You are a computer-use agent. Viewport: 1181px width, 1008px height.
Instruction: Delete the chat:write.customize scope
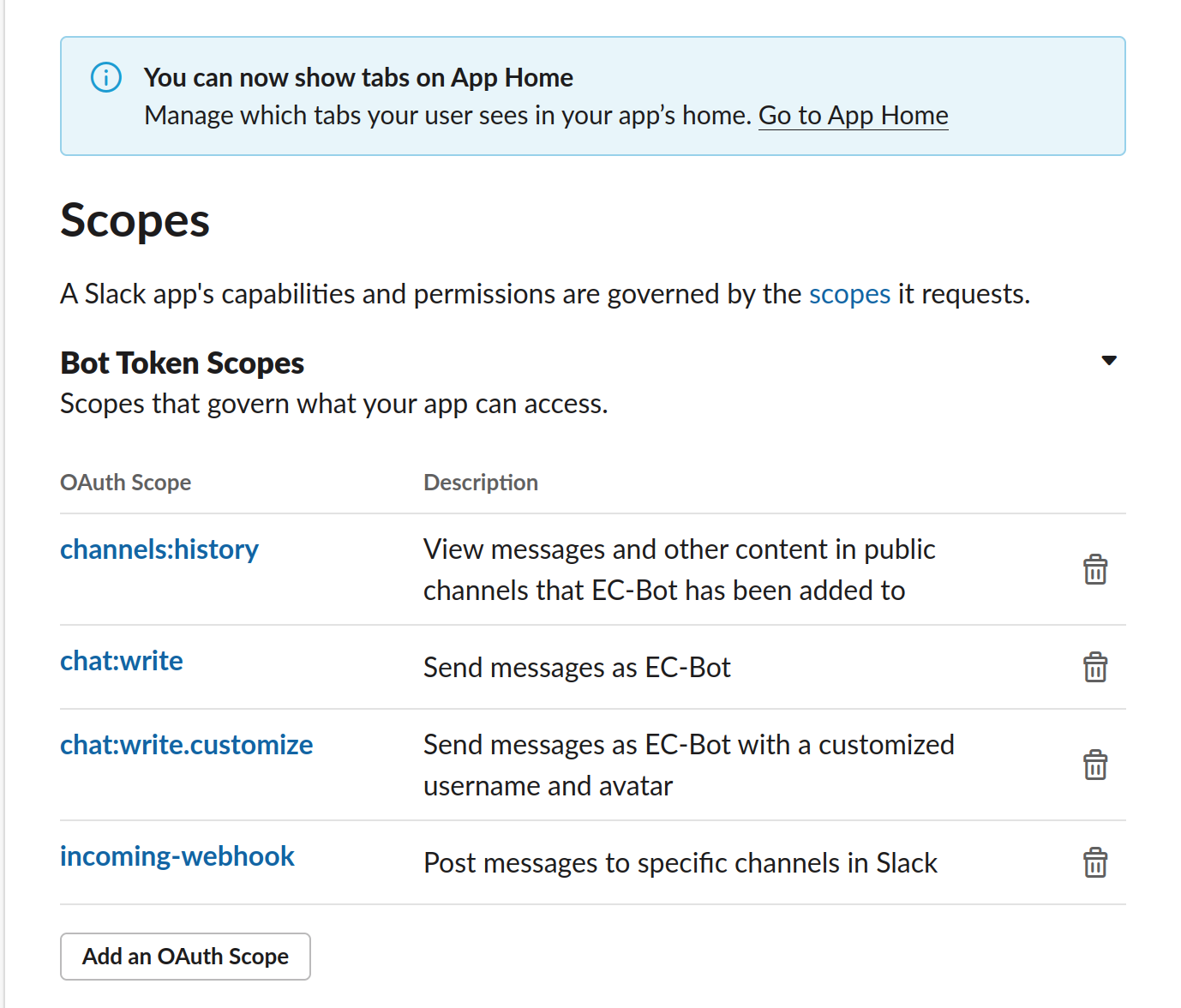click(x=1095, y=765)
